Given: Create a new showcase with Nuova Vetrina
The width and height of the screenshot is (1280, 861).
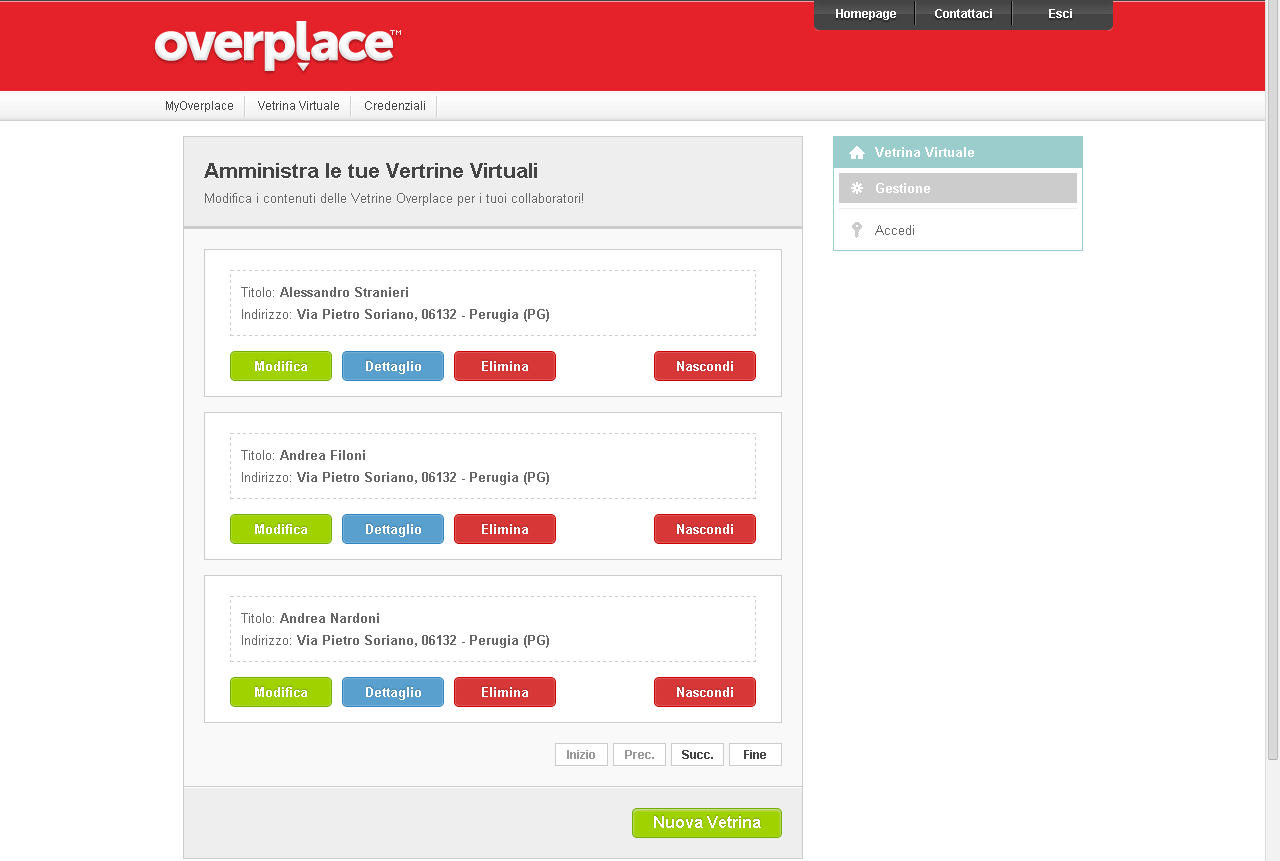Looking at the screenshot, I should 707,823.
